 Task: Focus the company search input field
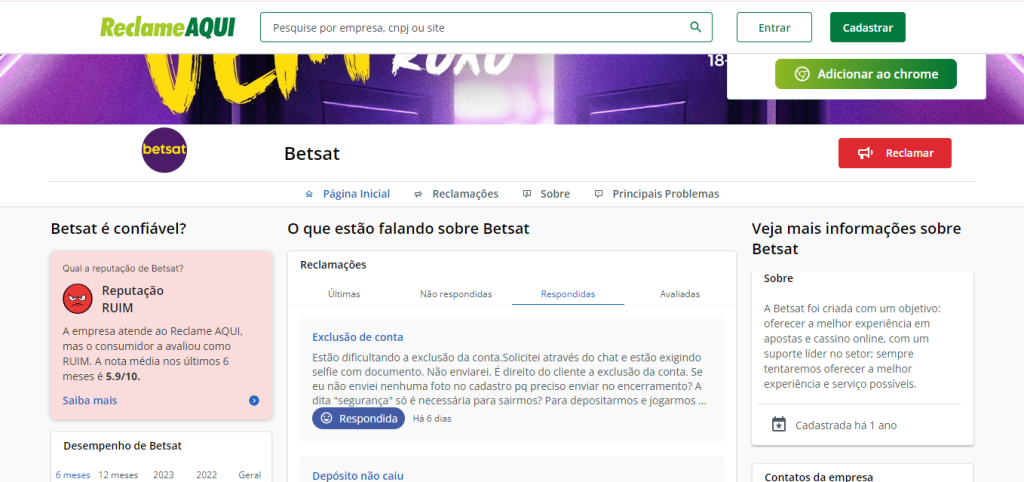486,27
